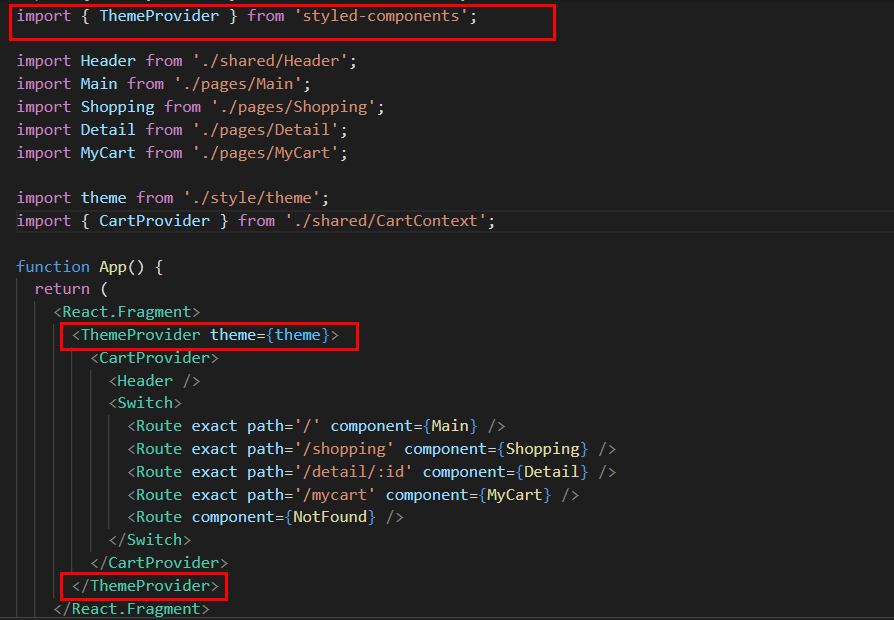
Task: Click Detail identifier in its import line
Action: point(108,130)
